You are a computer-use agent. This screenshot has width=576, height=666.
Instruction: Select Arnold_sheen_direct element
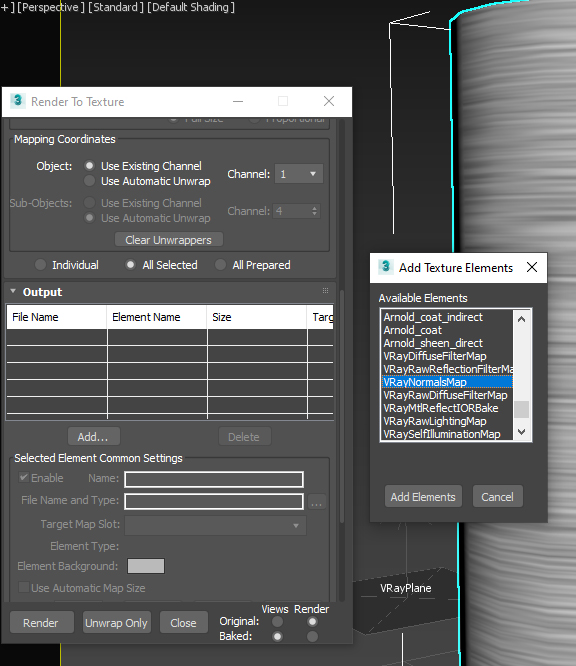(x=447, y=343)
